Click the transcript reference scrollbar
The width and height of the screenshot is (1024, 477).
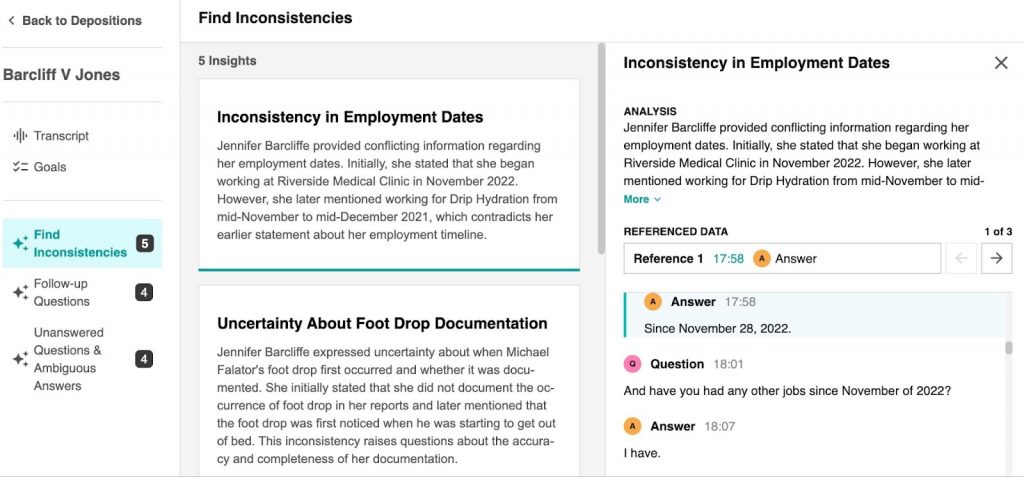[x=1009, y=349]
